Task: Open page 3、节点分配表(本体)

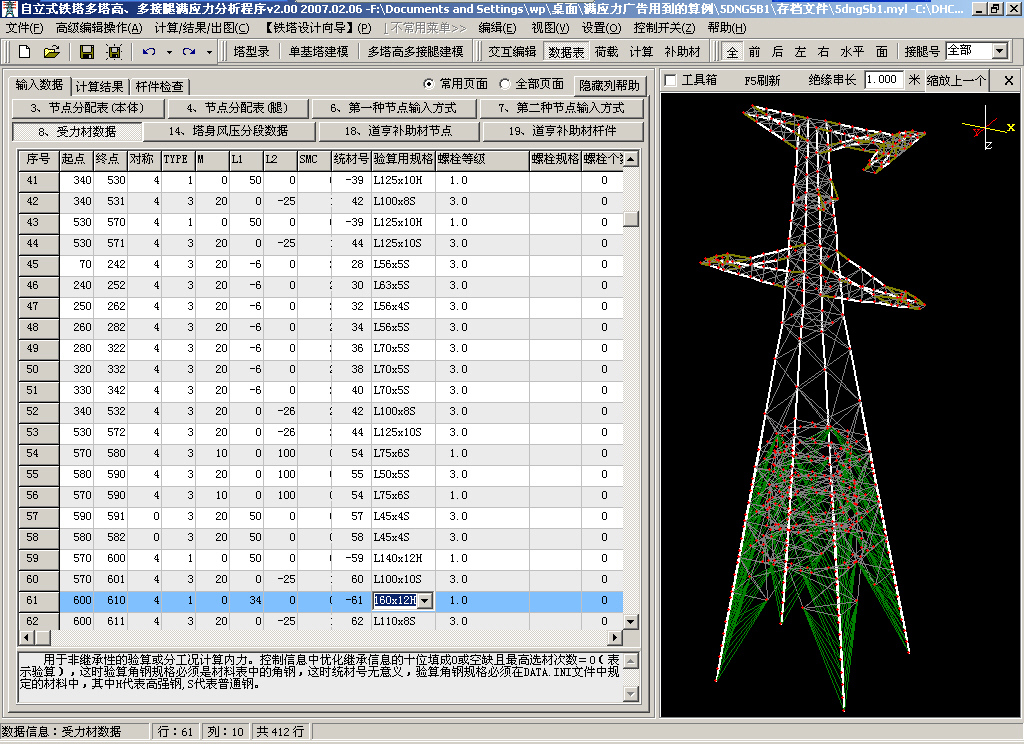Action: 87,108
